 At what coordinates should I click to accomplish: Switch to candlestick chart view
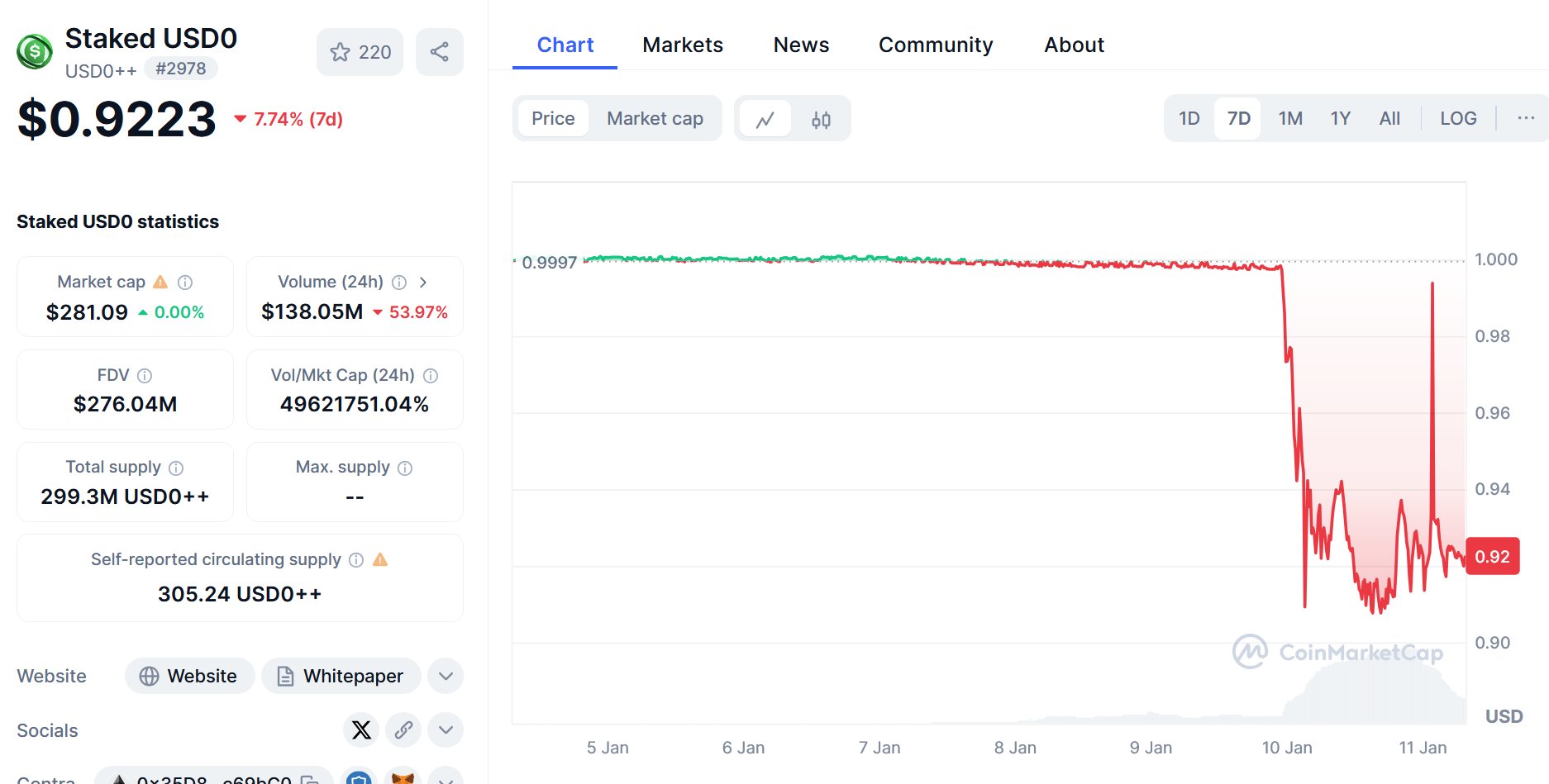tap(821, 119)
